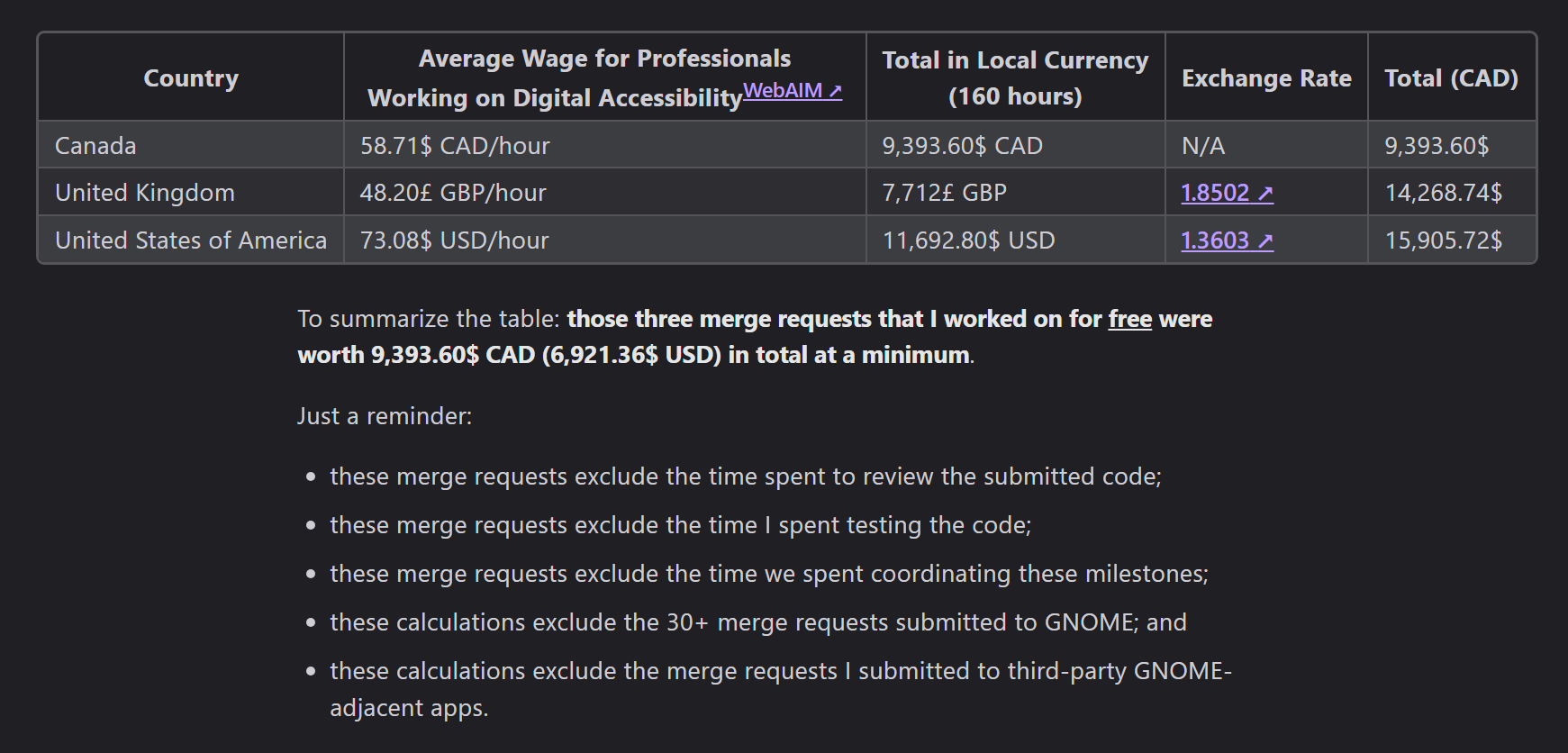
Task: Click the Country column header
Action: tap(191, 78)
